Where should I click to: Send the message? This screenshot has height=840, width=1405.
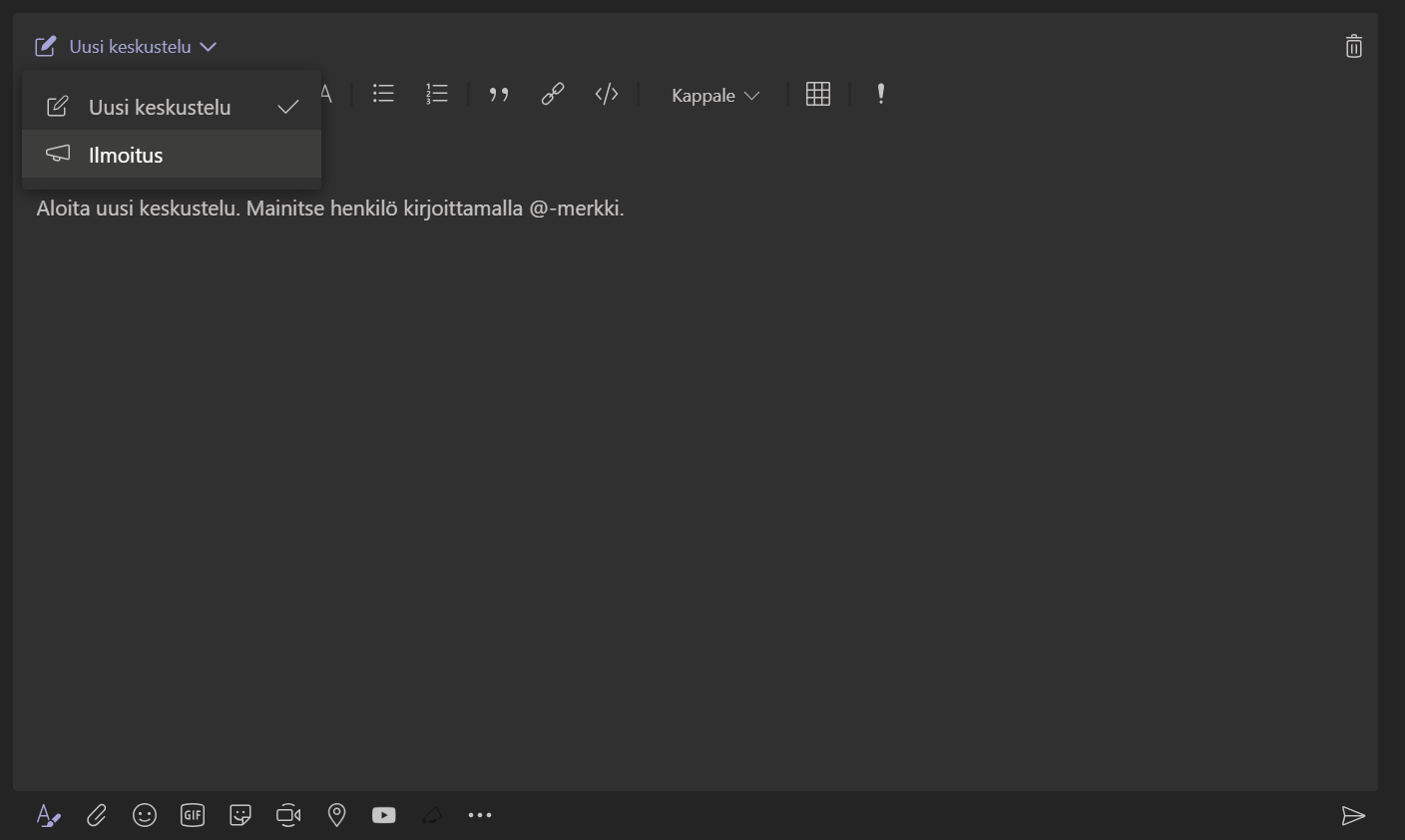tap(1352, 816)
